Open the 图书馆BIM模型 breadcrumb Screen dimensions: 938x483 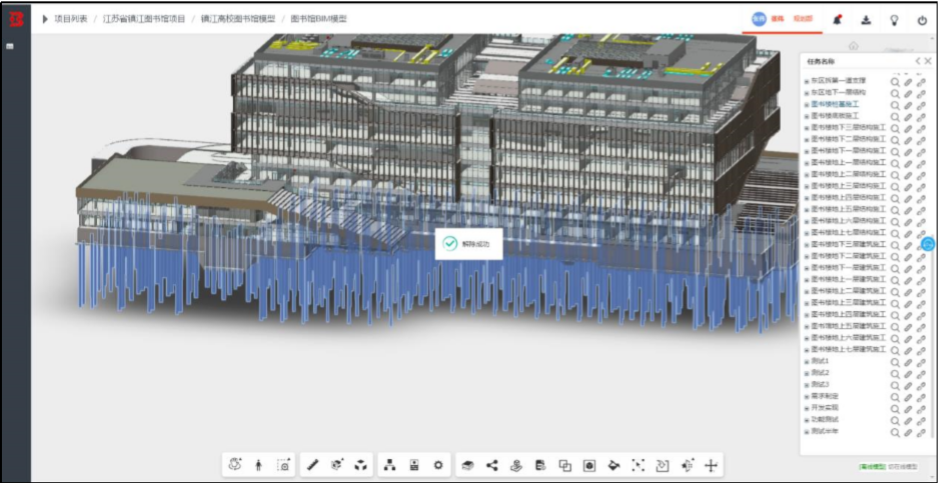click(319, 19)
